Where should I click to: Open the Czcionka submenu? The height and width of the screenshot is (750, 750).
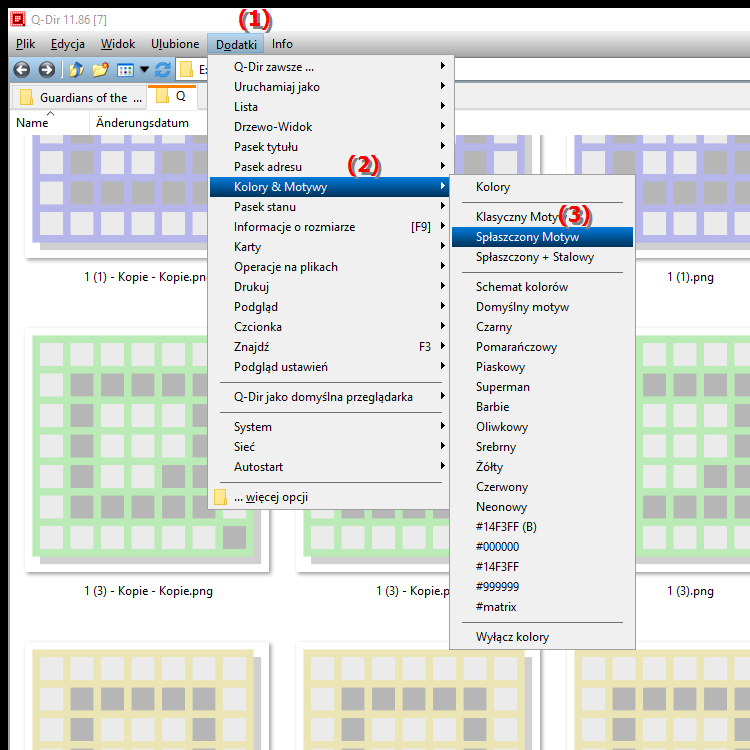coord(329,327)
